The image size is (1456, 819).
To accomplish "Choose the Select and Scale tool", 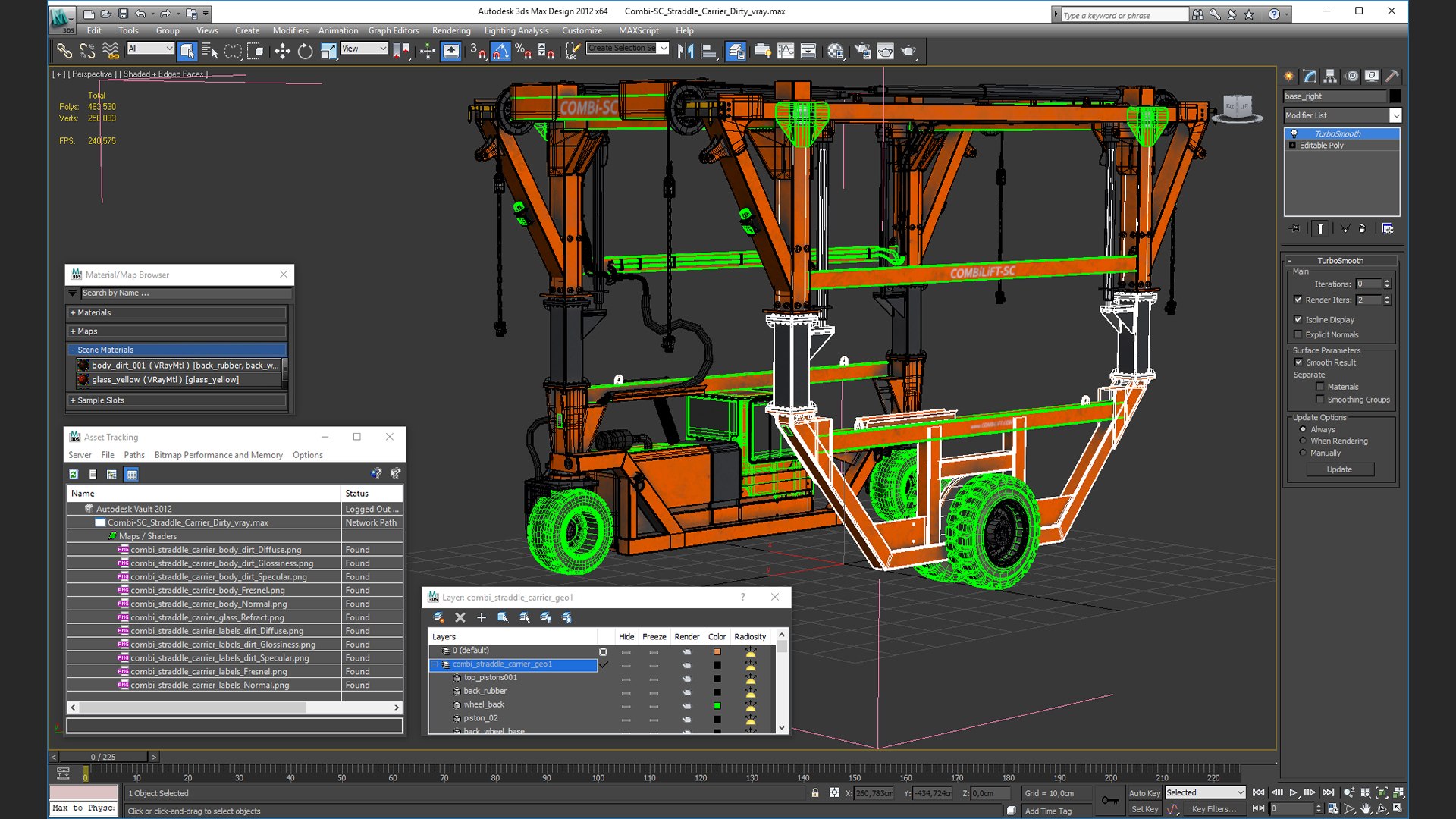I will [328, 51].
